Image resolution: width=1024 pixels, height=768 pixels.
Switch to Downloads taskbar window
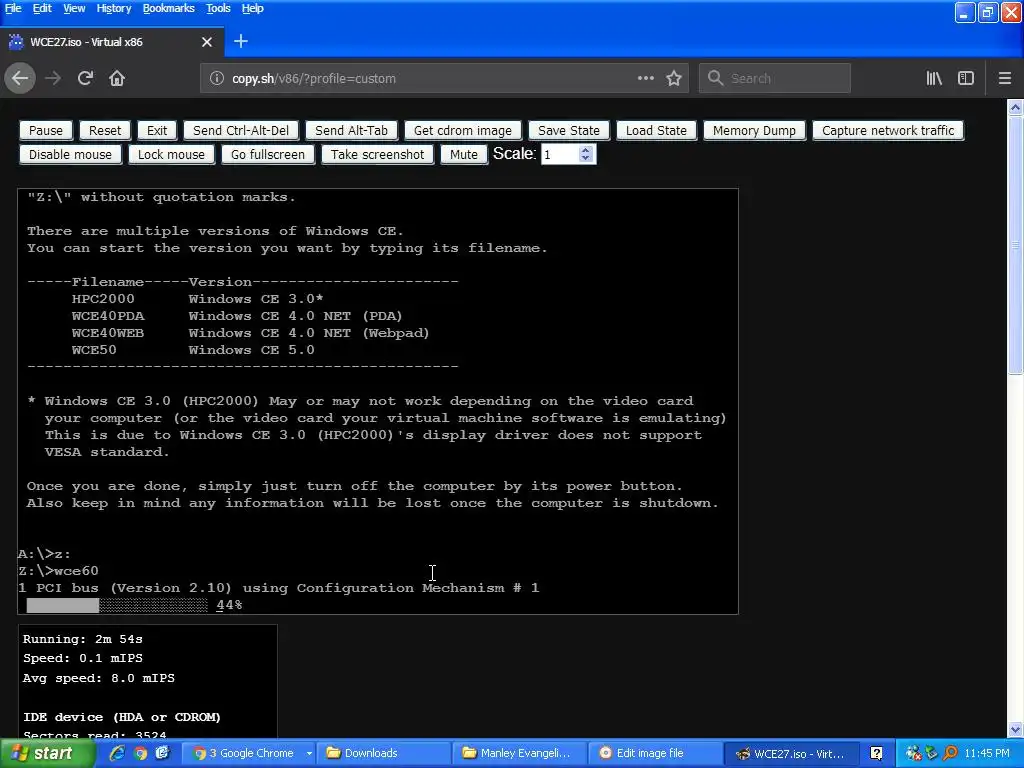385,753
